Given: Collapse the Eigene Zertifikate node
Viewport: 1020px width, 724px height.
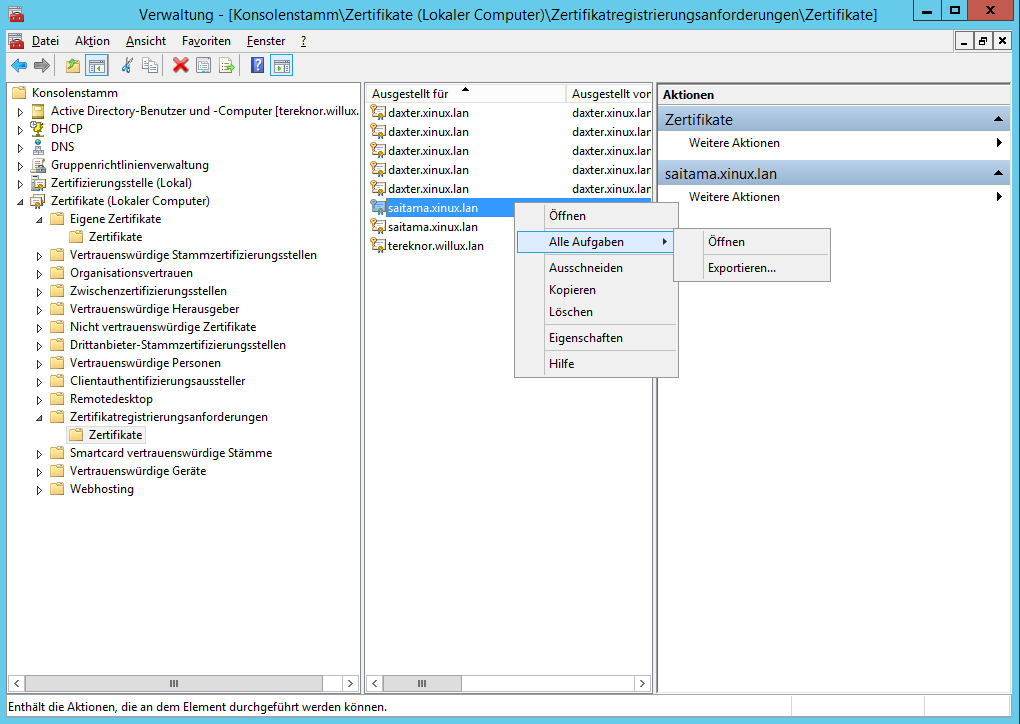Looking at the screenshot, I should [38, 219].
